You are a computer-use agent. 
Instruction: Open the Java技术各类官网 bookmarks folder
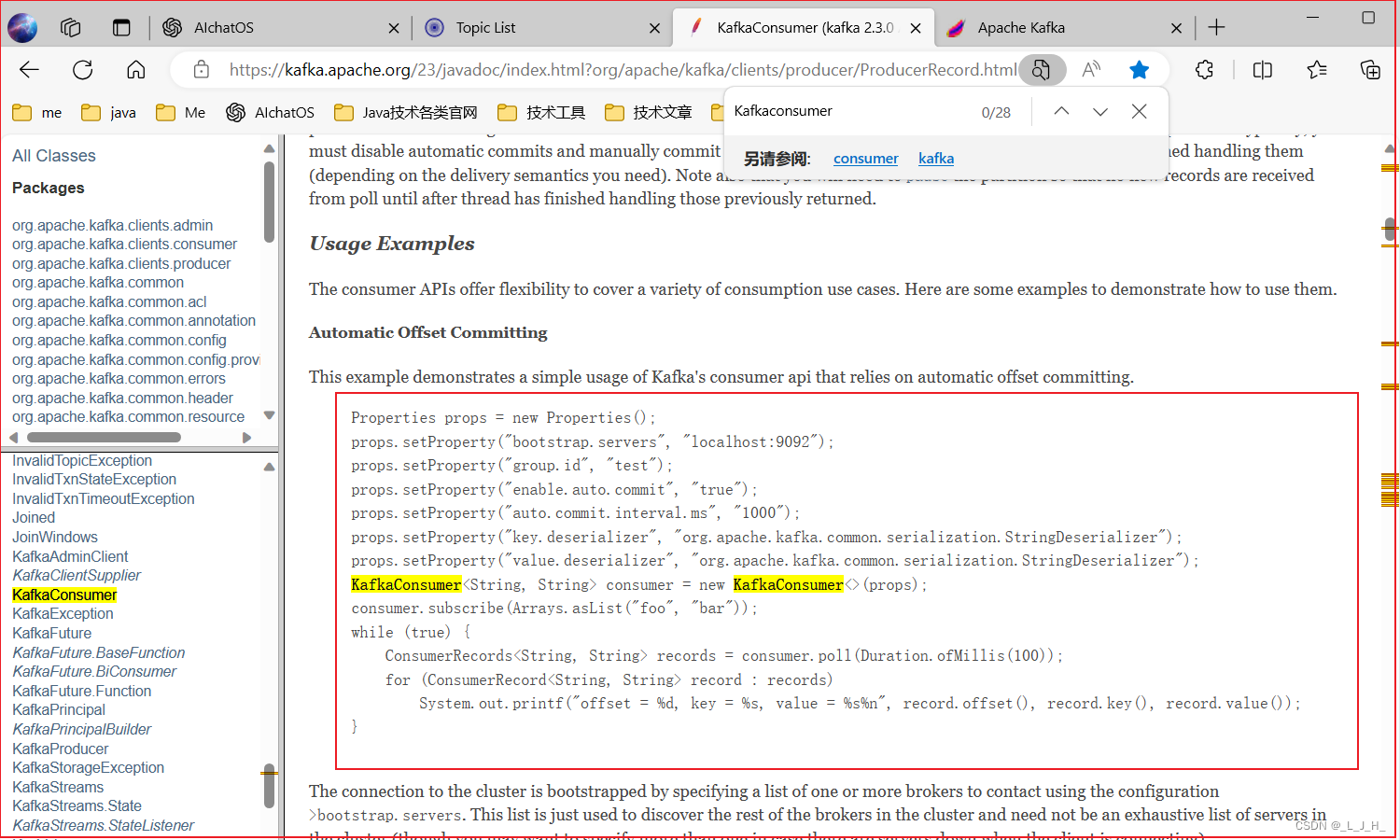tap(406, 113)
